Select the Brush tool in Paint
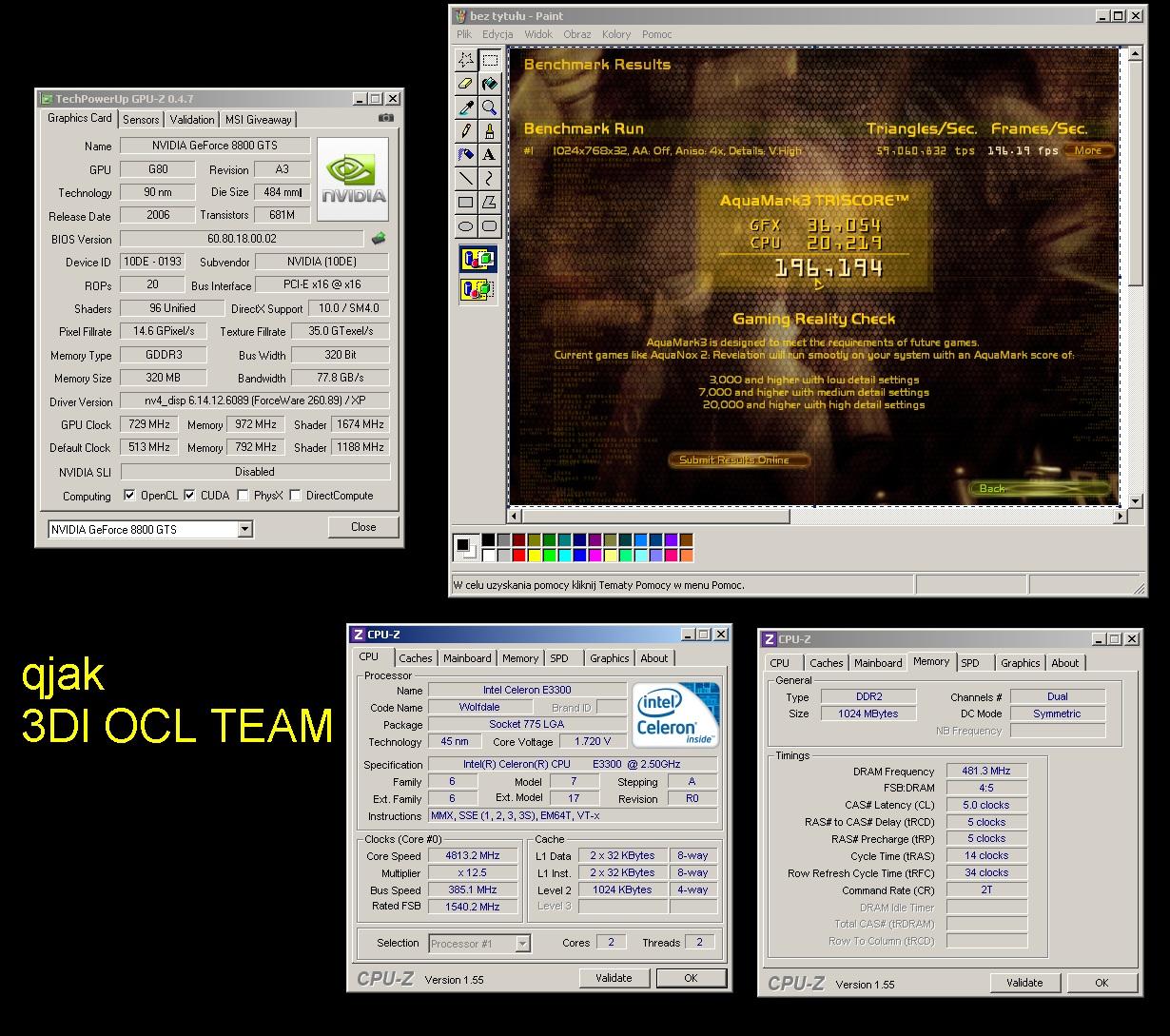Viewport: 1170px width, 1036px height. [489, 131]
